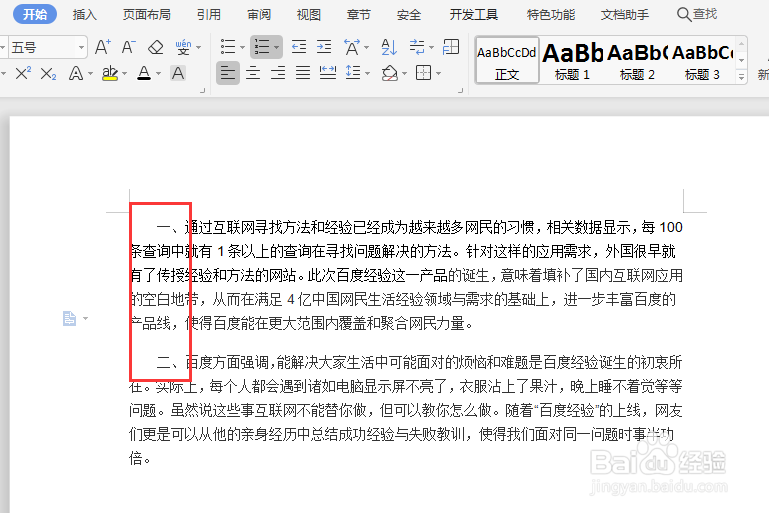769x513 pixels.
Task: Increase font size with A+ icon
Action: point(103,47)
